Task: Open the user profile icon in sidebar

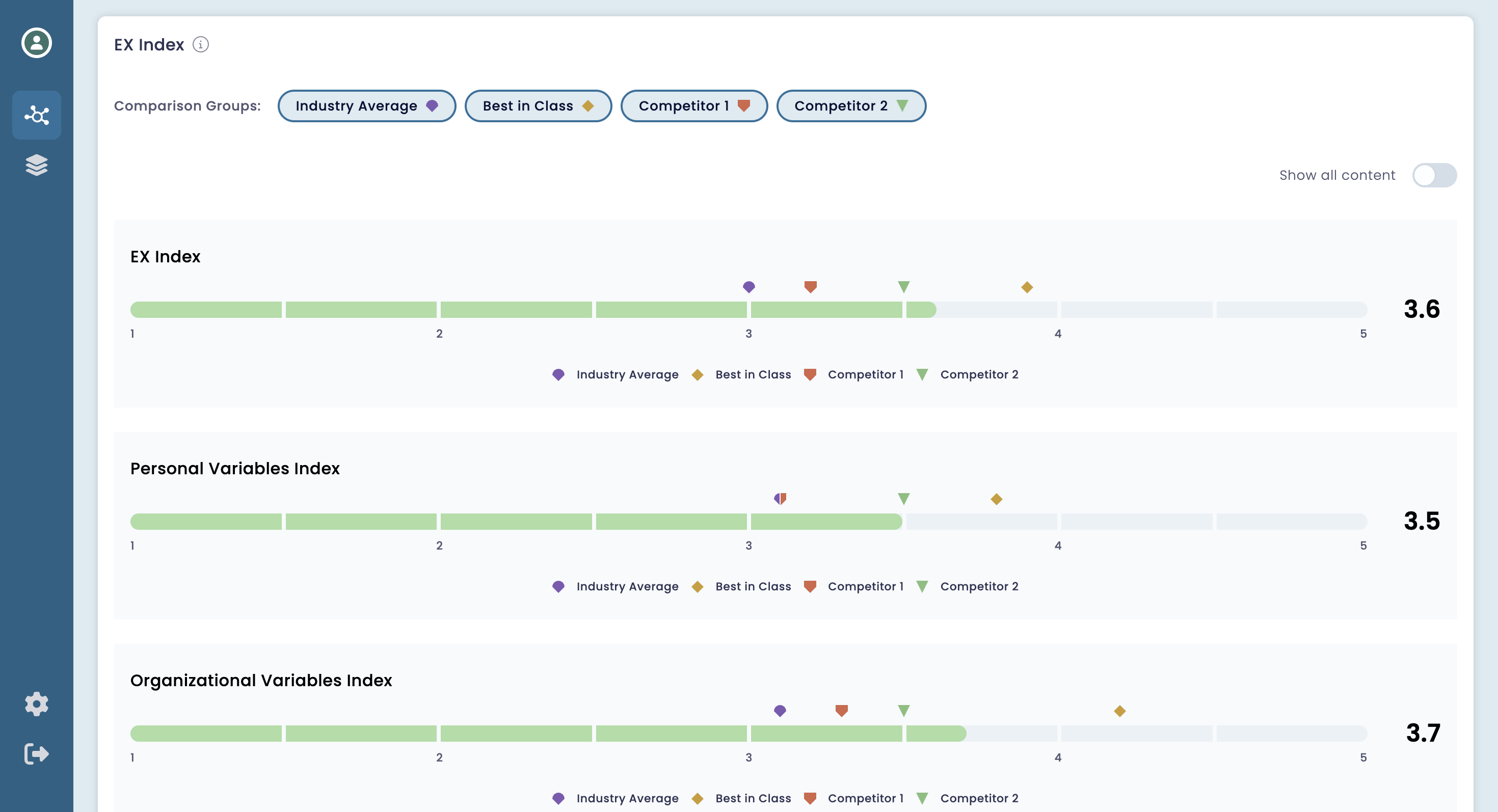Action: (x=37, y=42)
